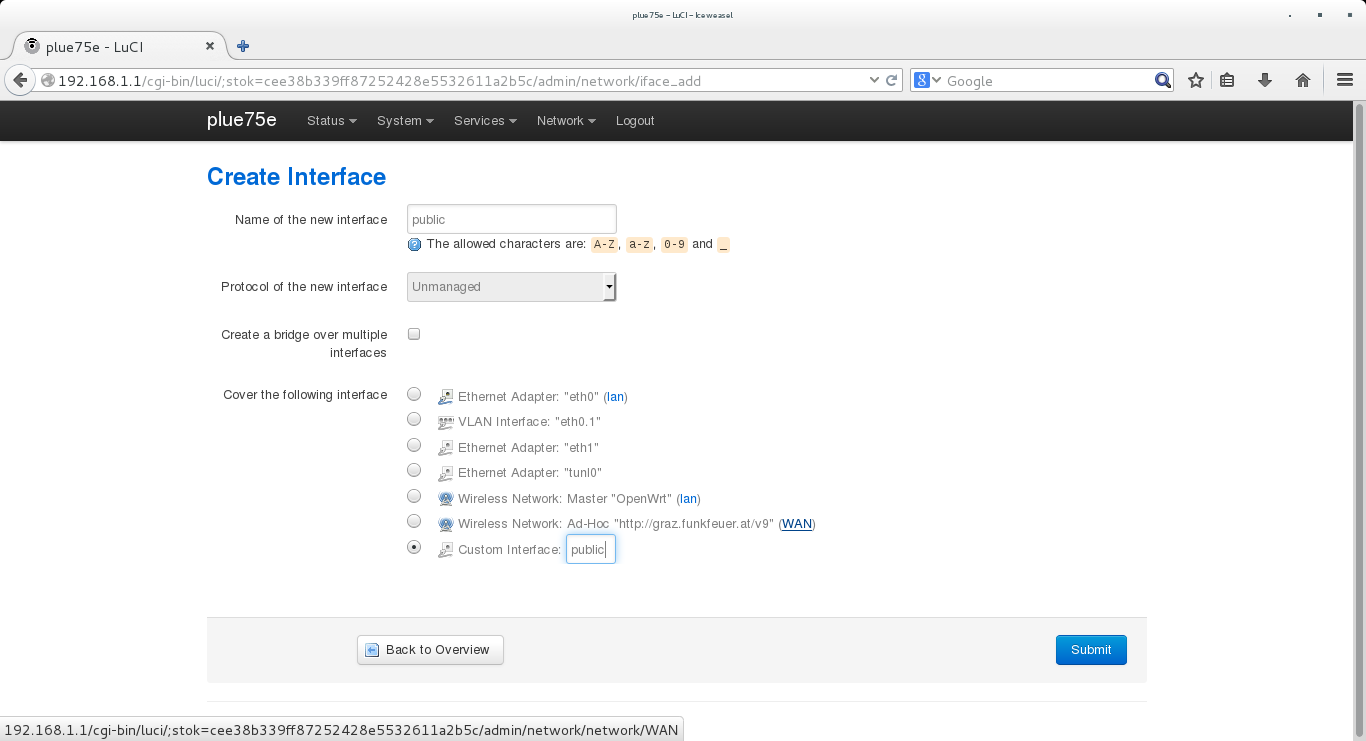1366x741 pixels.
Task: Click the search magnifier icon
Action: click(x=1162, y=81)
